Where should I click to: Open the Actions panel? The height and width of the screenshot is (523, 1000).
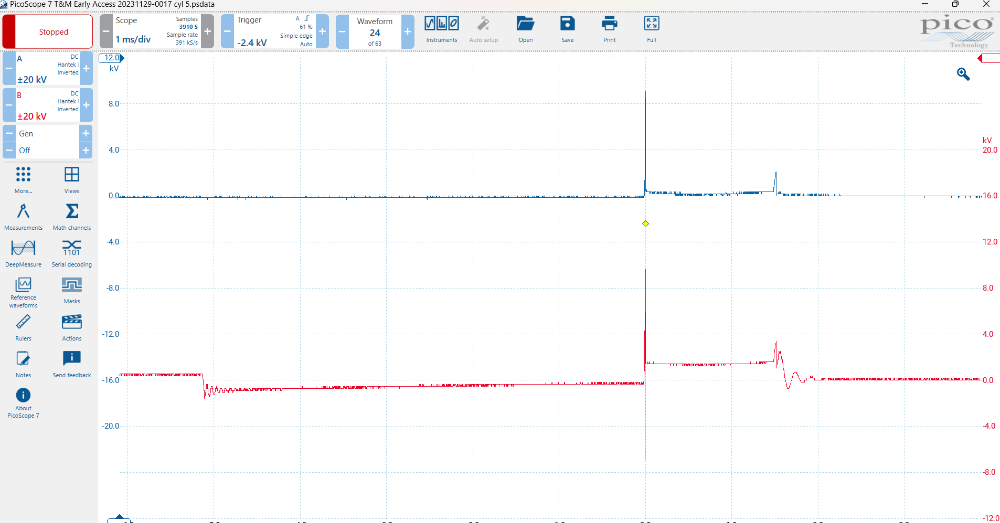(72, 326)
